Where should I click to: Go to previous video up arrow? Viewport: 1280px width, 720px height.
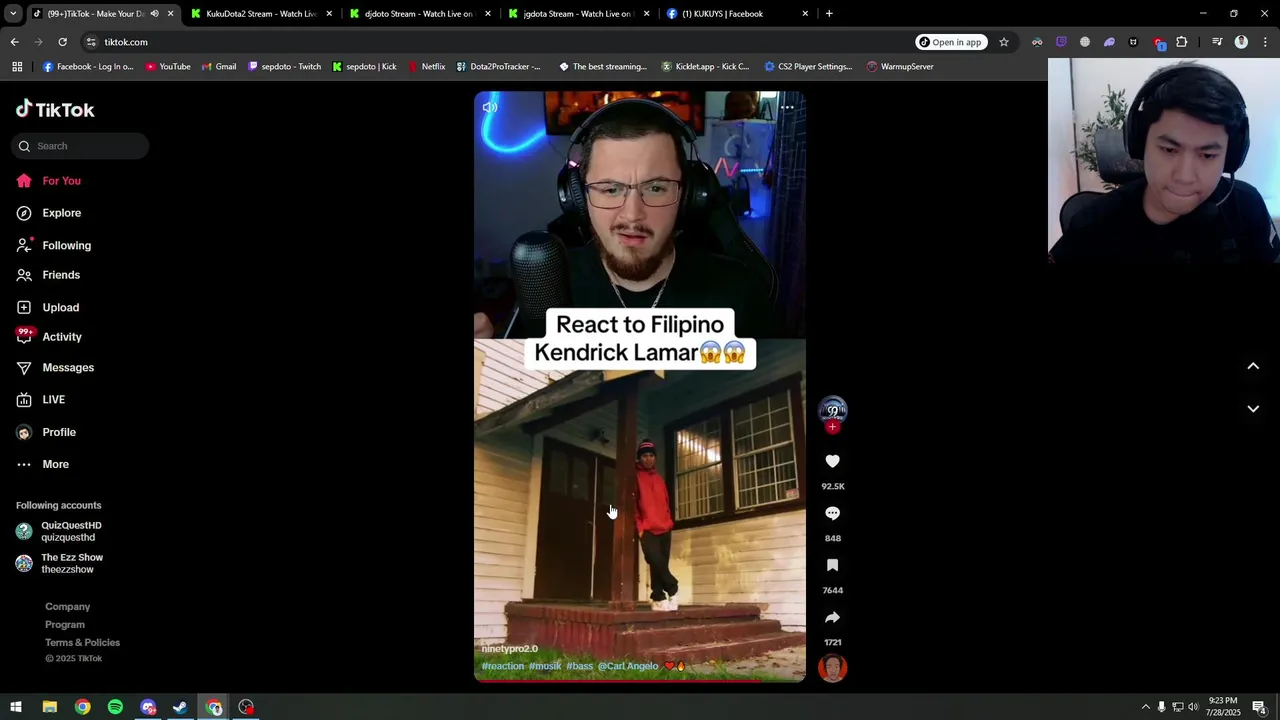point(1253,366)
